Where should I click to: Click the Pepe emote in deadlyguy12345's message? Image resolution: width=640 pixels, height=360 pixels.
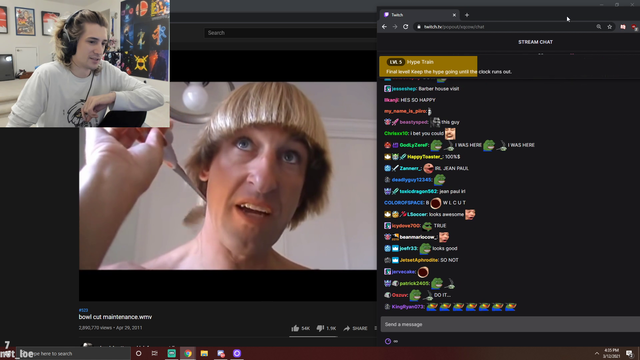click(439, 179)
